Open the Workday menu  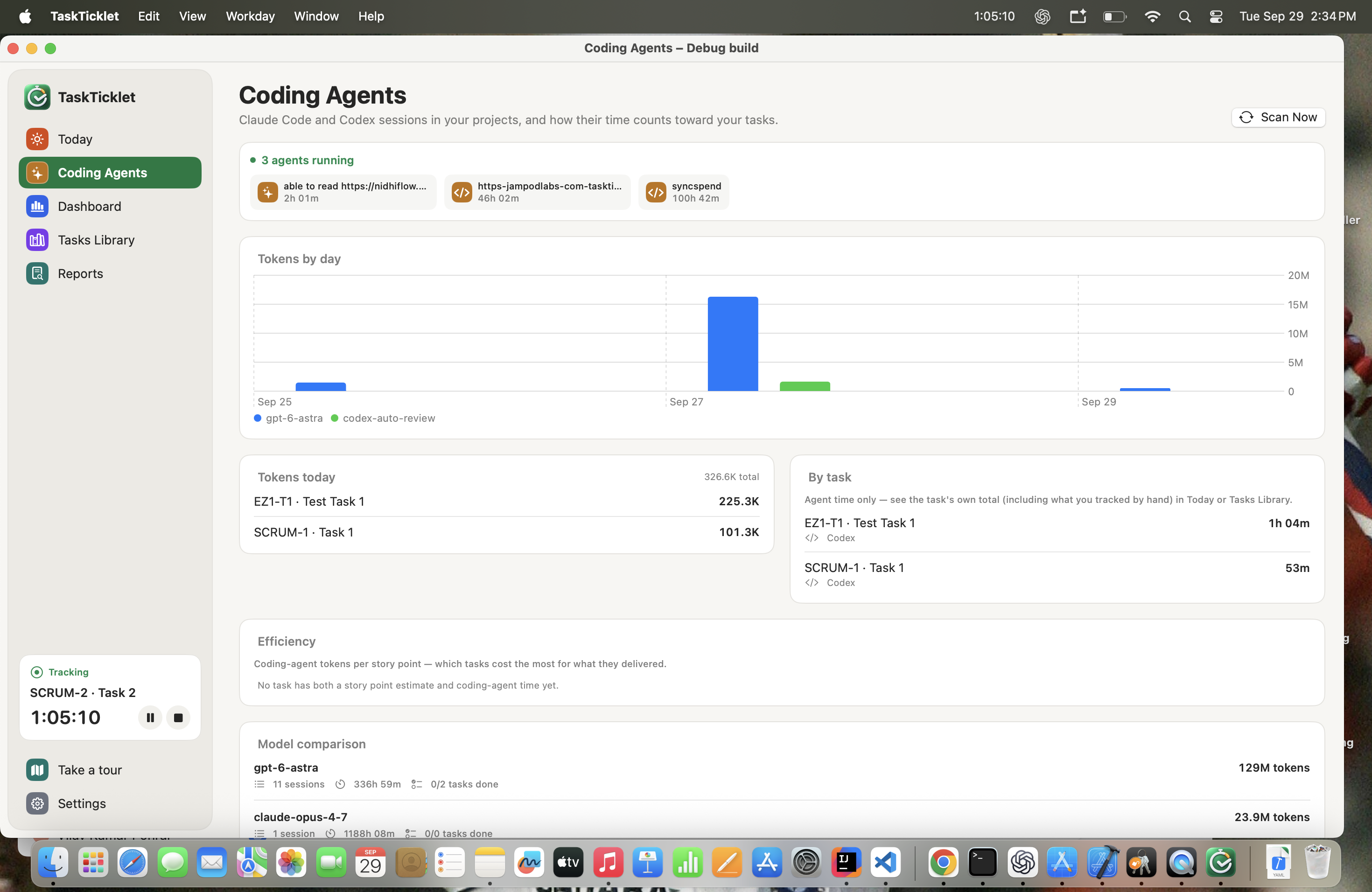point(250,16)
